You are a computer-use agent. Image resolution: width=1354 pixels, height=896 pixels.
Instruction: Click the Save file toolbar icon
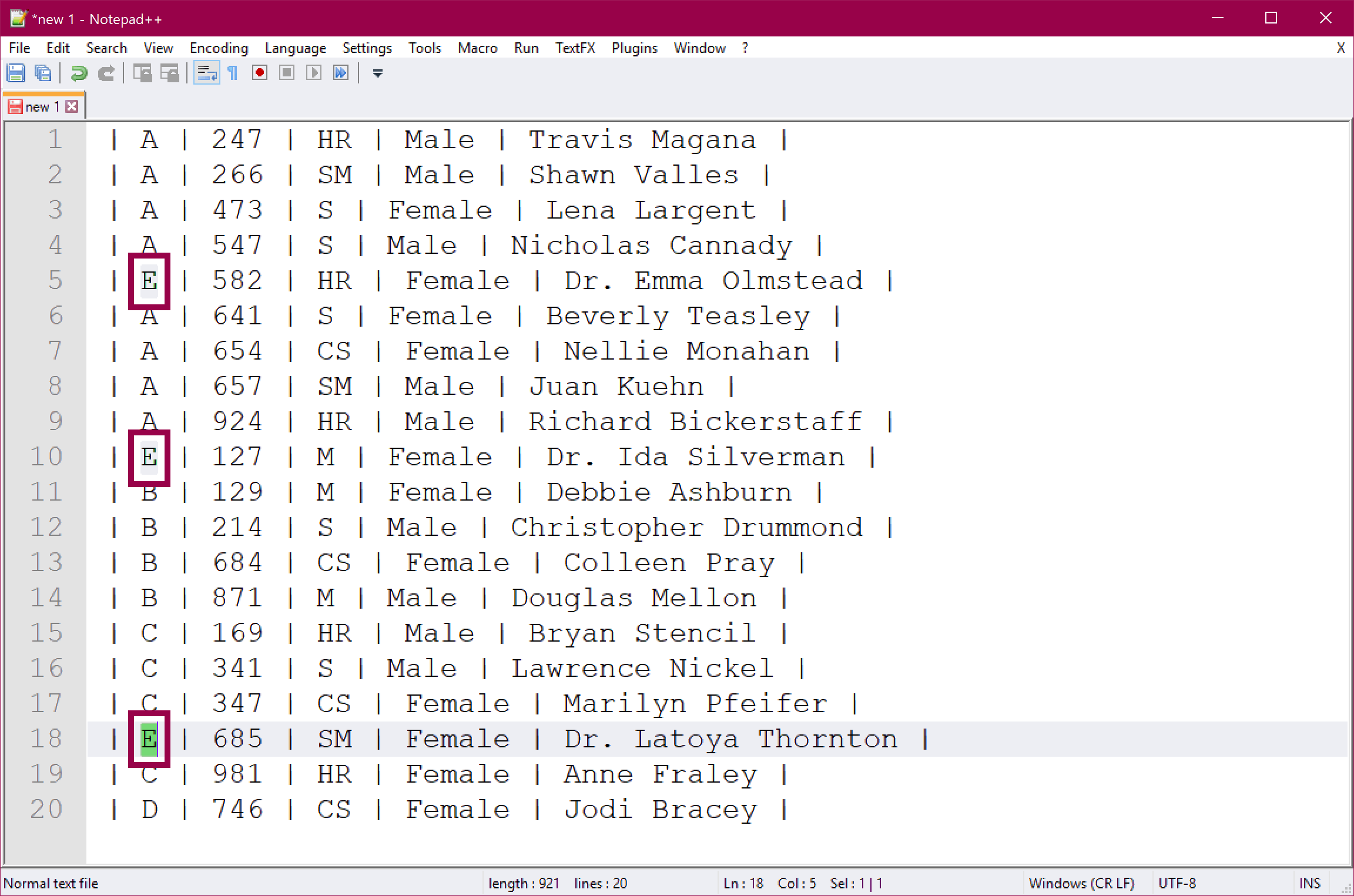(x=16, y=73)
